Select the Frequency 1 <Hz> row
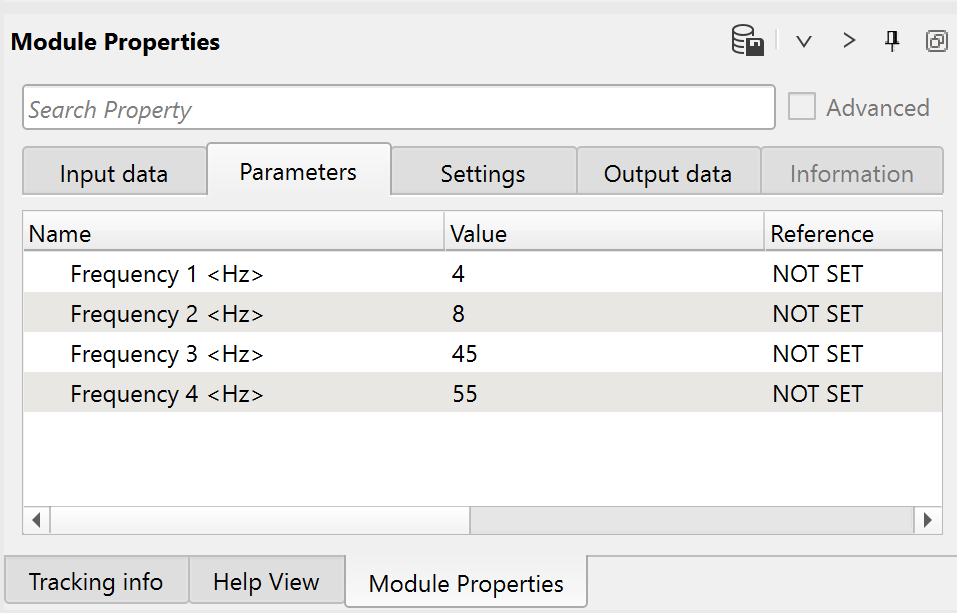This screenshot has width=957, height=613. point(167,274)
